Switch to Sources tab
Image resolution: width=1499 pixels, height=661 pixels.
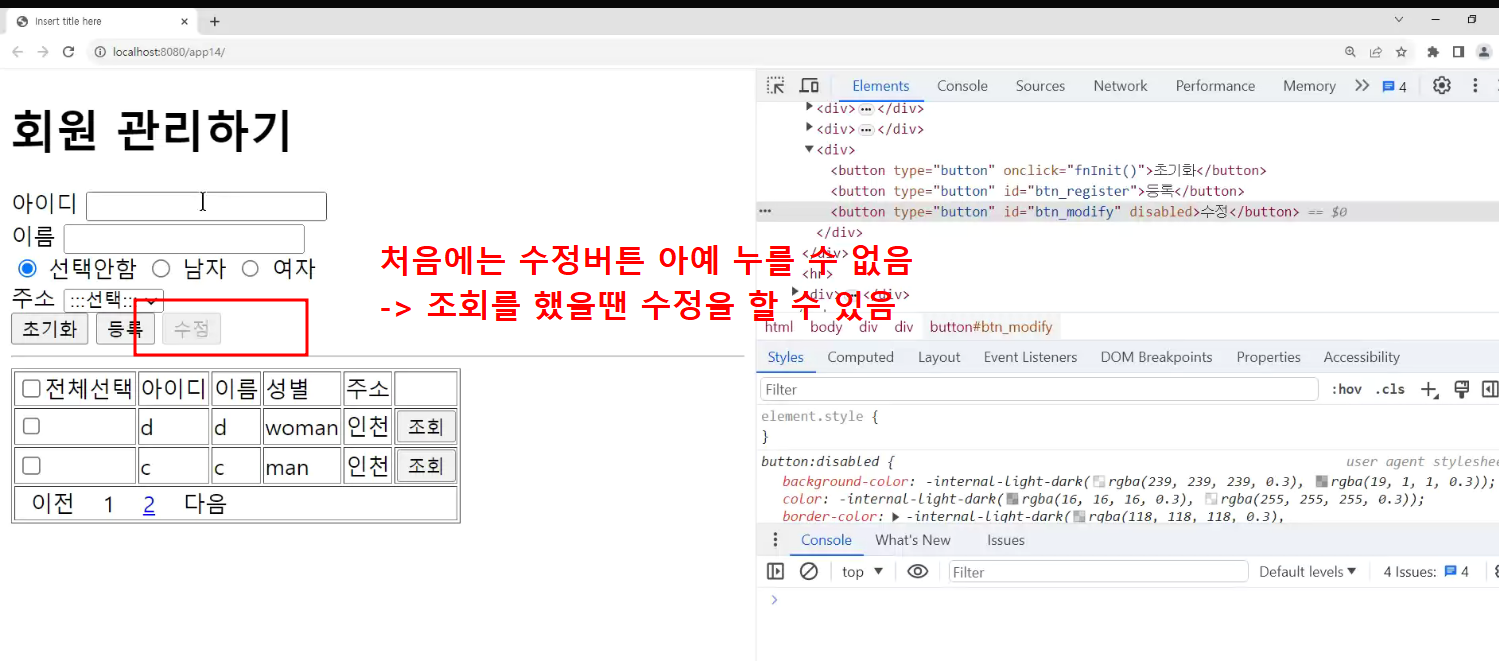coord(1040,86)
